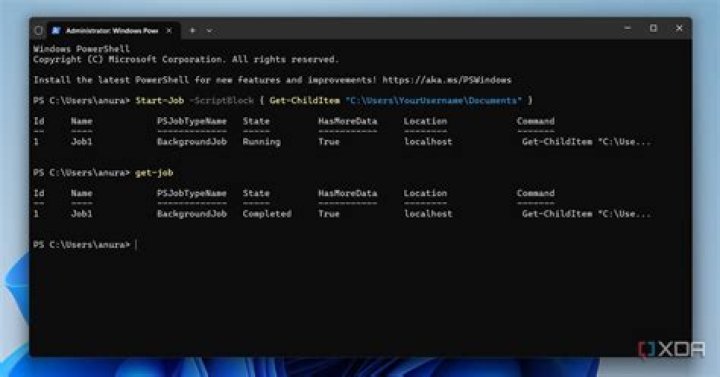Click the command value in the Completed row
The height and width of the screenshot is (377, 720).
click(x=586, y=214)
